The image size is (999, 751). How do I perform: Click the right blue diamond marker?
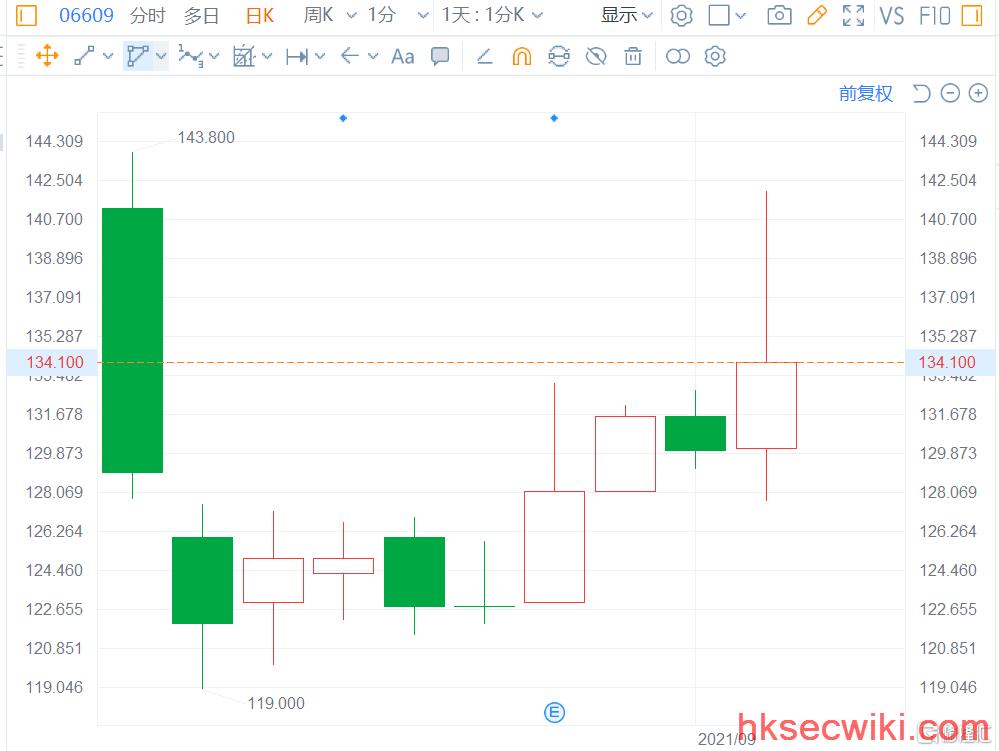point(554,118)
